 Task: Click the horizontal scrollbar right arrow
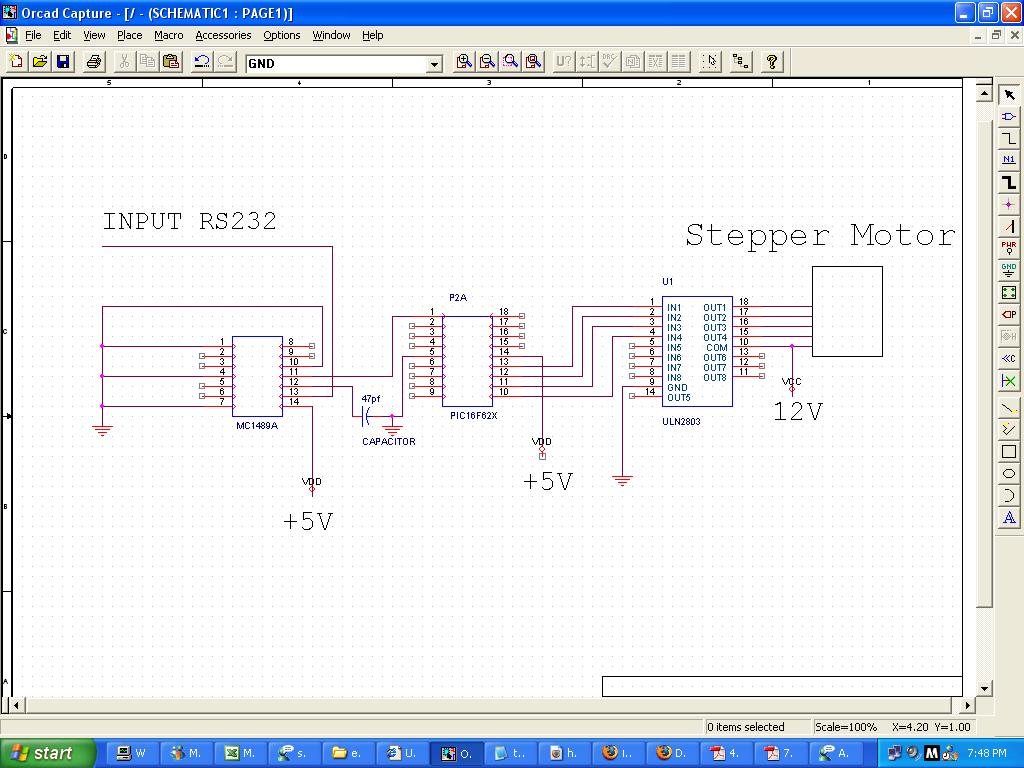click(x=968, y=705)
